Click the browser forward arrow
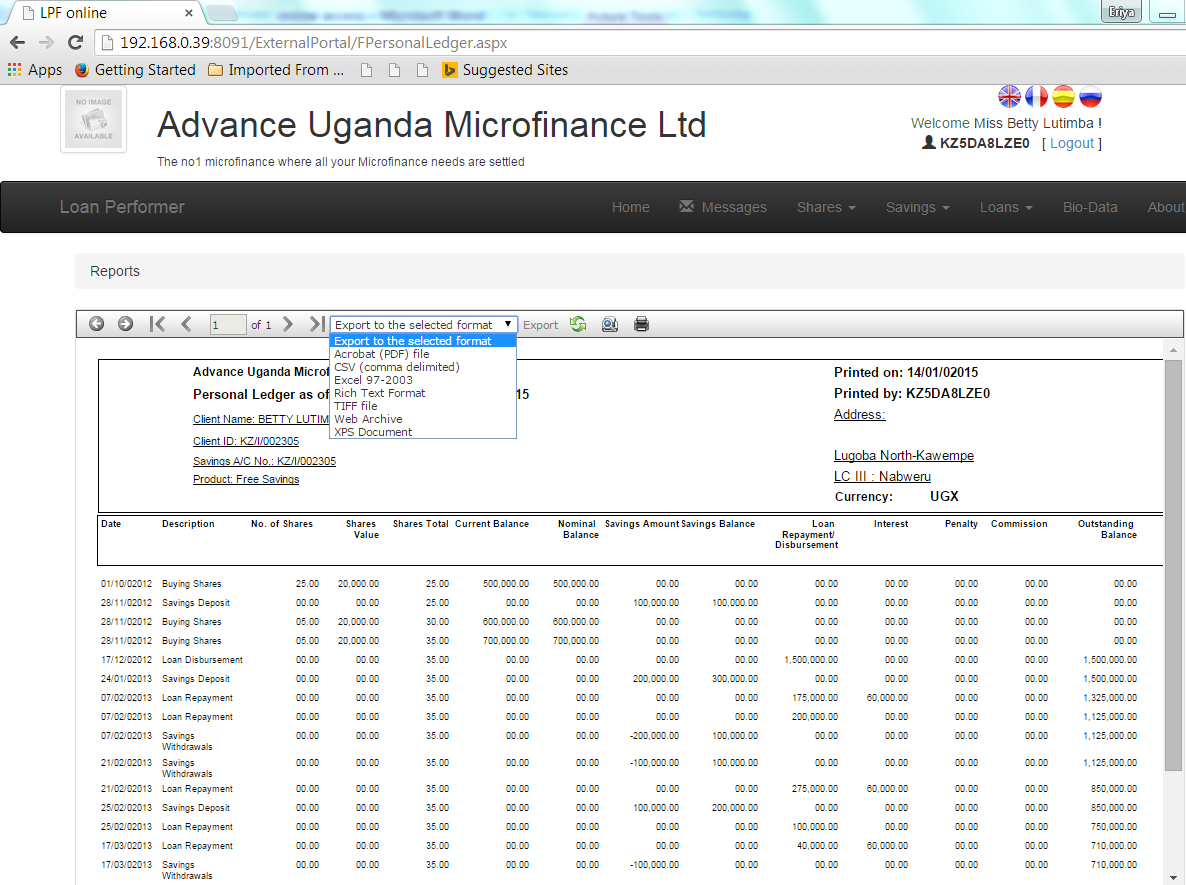Screen dimensions: 1186x885 [x=46, y=43]
